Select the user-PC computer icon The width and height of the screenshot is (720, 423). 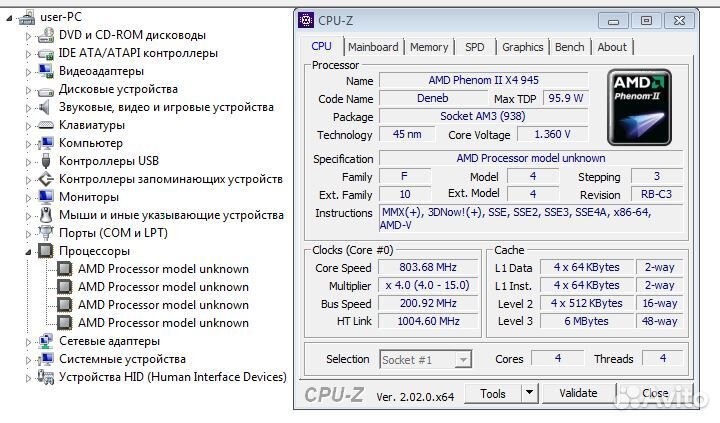pos(27,18)
